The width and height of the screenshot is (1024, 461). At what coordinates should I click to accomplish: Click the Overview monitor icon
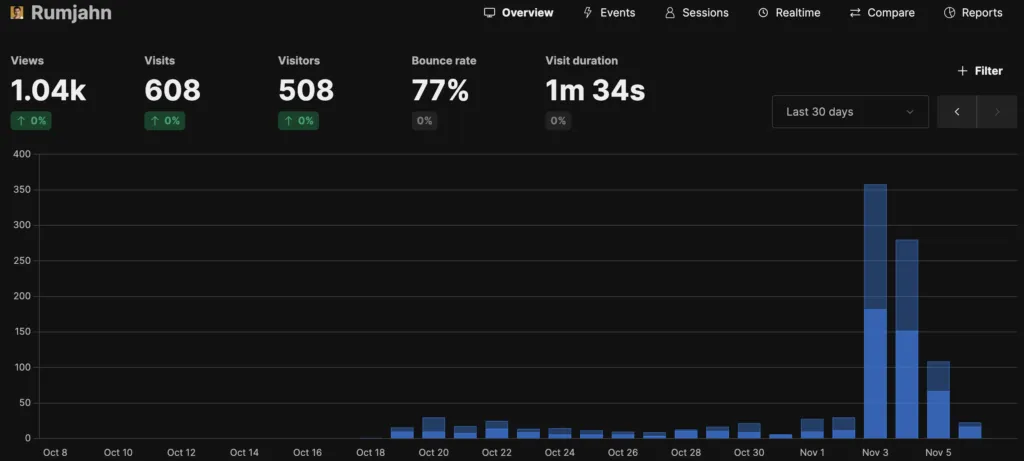point(489,13)
